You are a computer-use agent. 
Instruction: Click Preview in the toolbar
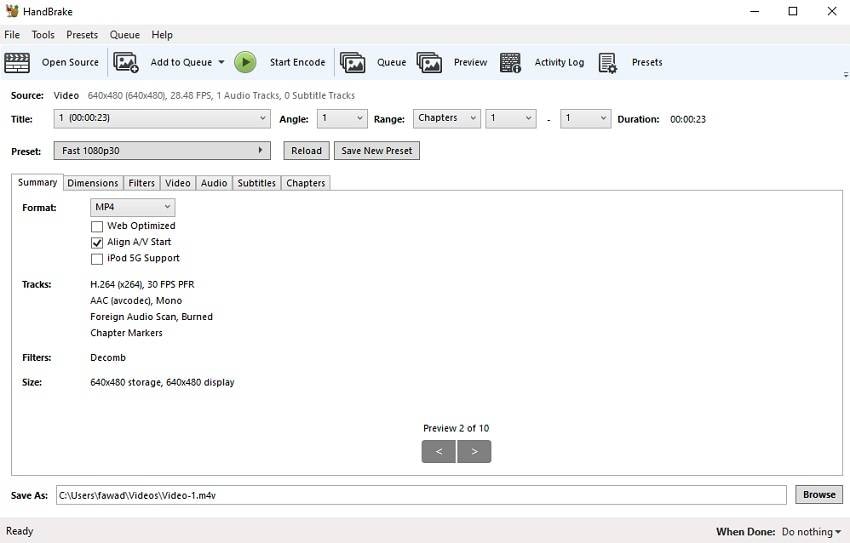click(x=471, y=62)
